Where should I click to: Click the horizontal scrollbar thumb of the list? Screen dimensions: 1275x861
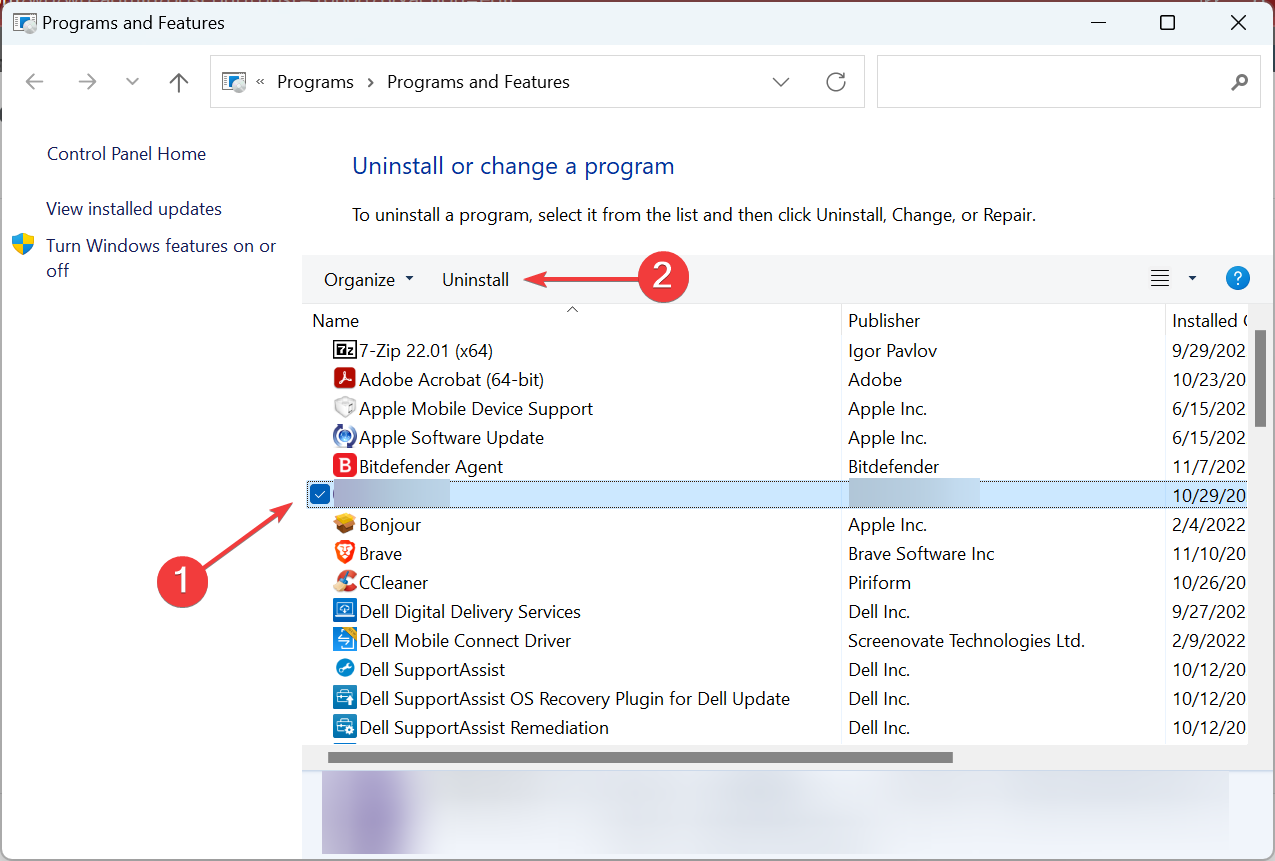point(640,758)
